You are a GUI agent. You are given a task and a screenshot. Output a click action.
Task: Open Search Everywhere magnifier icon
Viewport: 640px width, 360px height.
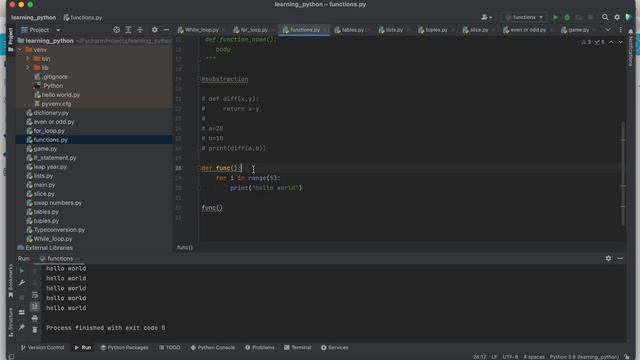(605, 17)
